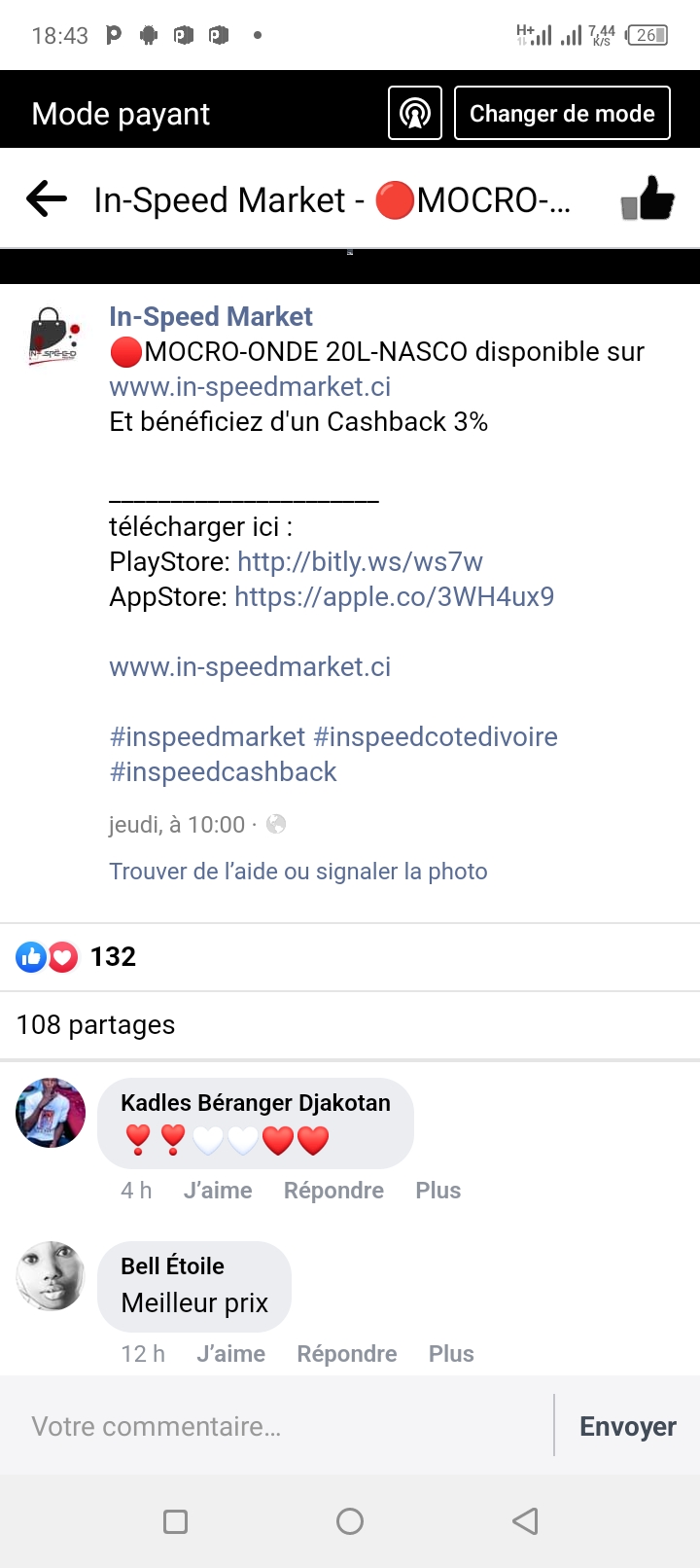Open the hotspot broadcast icon in header
The height and width of the screenshot is (1568, 700).
pos(415,114)
